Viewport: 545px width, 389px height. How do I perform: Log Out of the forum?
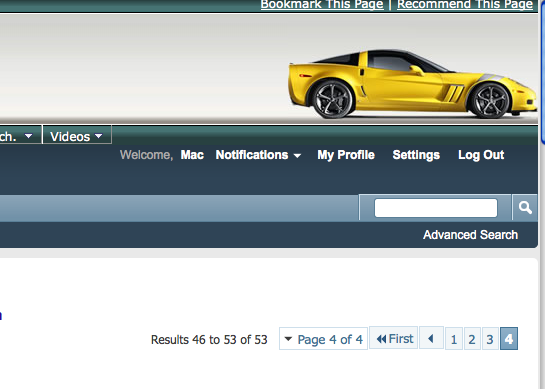(x=481, y=155)
